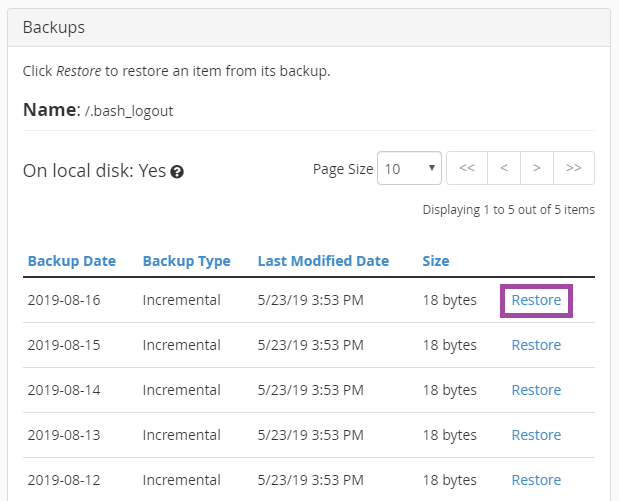The width and height of the screenshot is (619, 501).
Task: Restore the 2019-08-16 backup
Action: [x=536, y=300]
